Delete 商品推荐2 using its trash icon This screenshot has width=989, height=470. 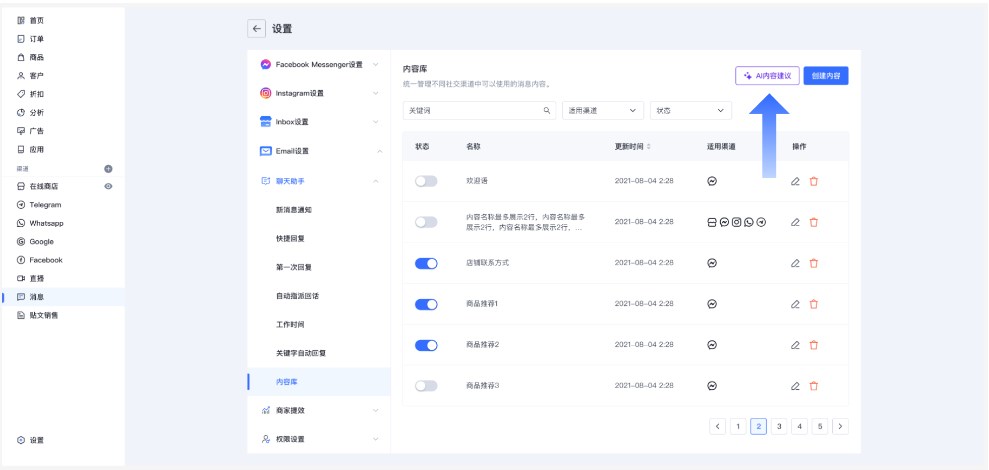(814, 345)
